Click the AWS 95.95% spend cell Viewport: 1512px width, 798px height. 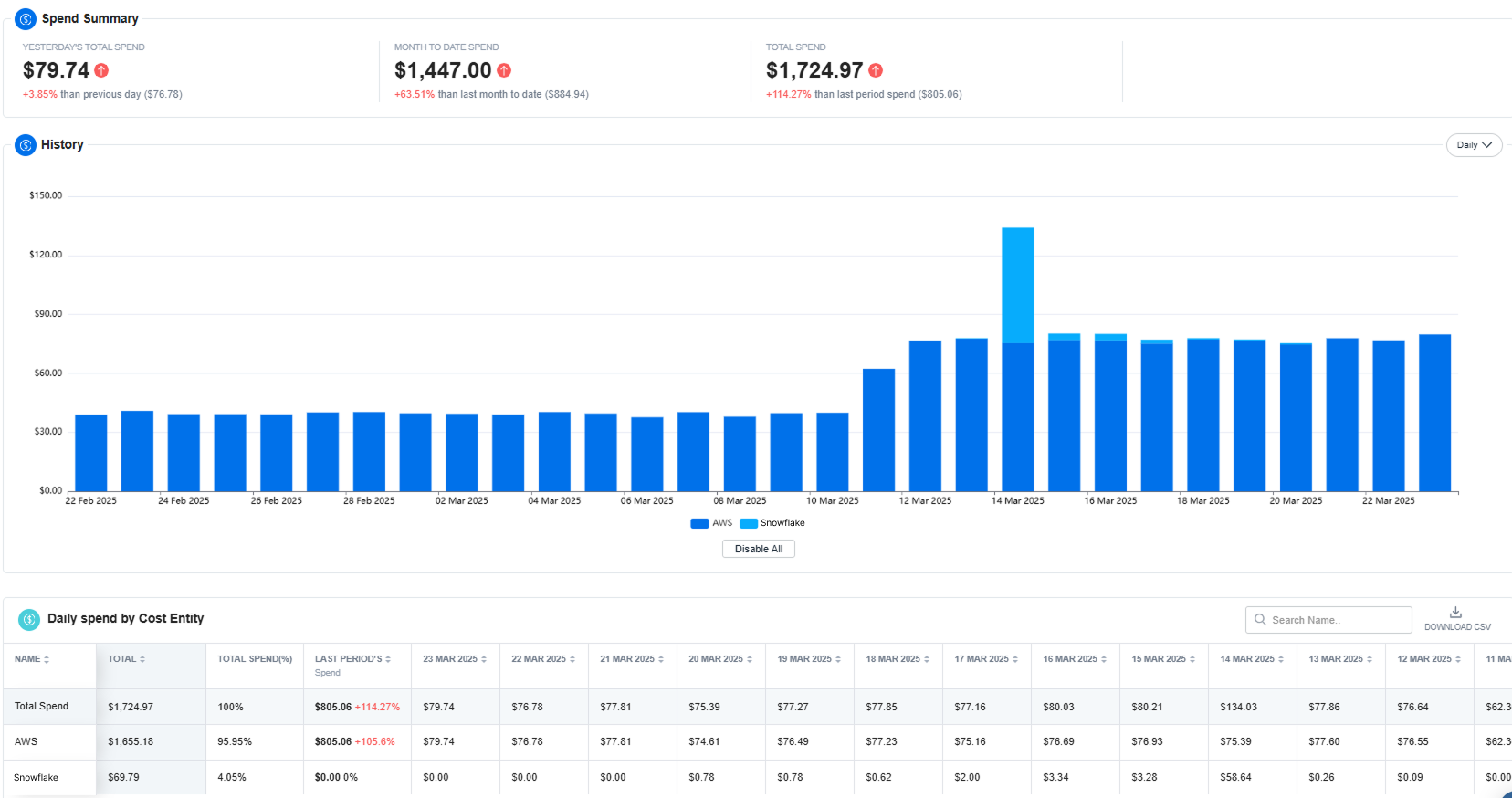click(x=235, y=741)
